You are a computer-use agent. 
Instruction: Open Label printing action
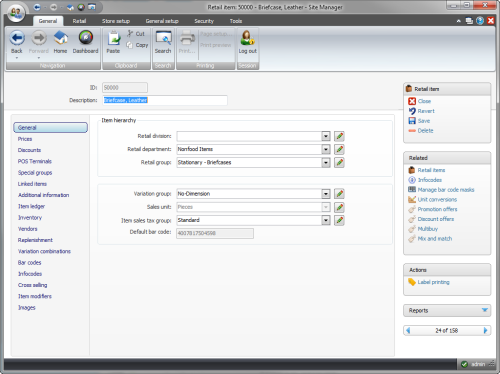(x=433, y=282)
